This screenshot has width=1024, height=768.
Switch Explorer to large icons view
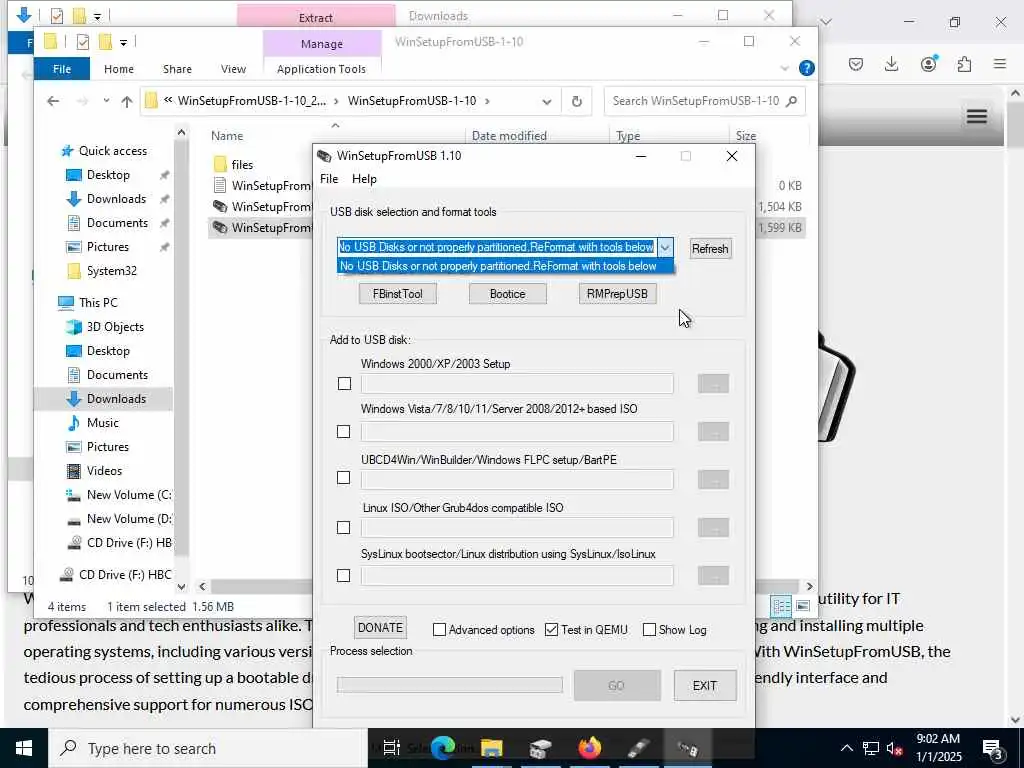pyautogui.click(x=803, y=606)
